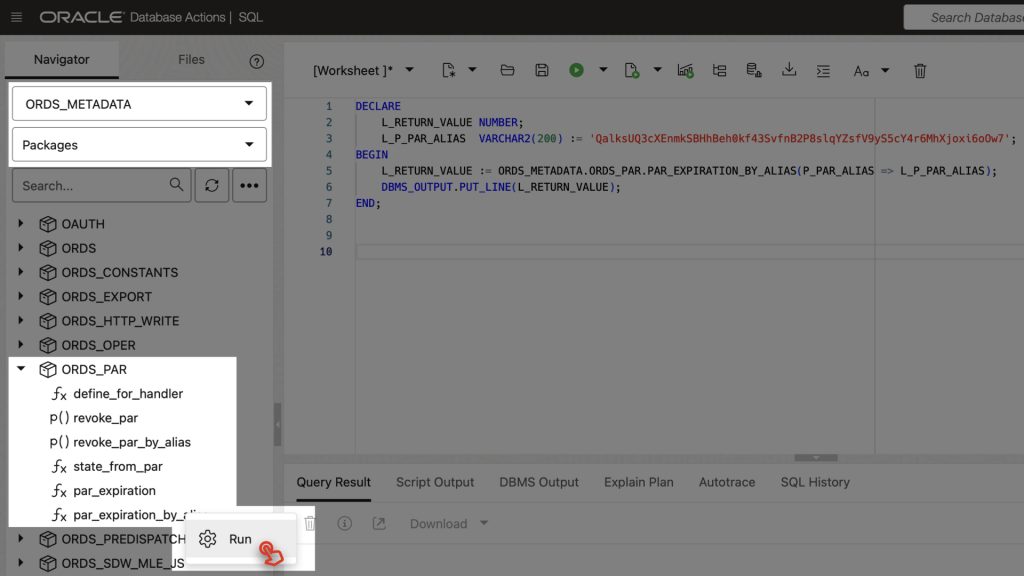Image resolution: width=1024 pixels, height=576 pixels.
Task: Change text case with the Aa icon
Action: [861, 71]
